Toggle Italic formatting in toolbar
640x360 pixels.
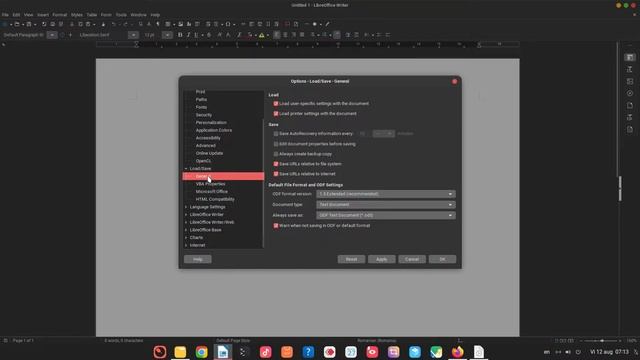tap(188, 35)
